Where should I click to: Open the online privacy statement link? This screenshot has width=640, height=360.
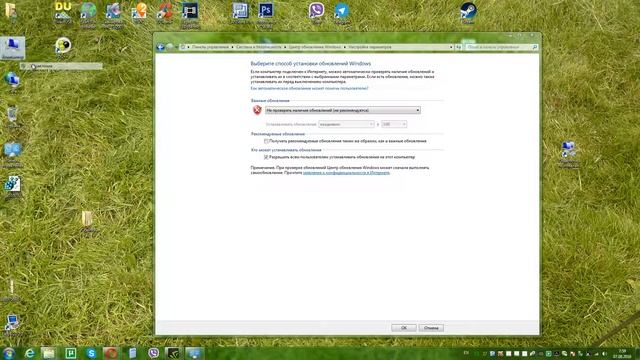[346, 173]
